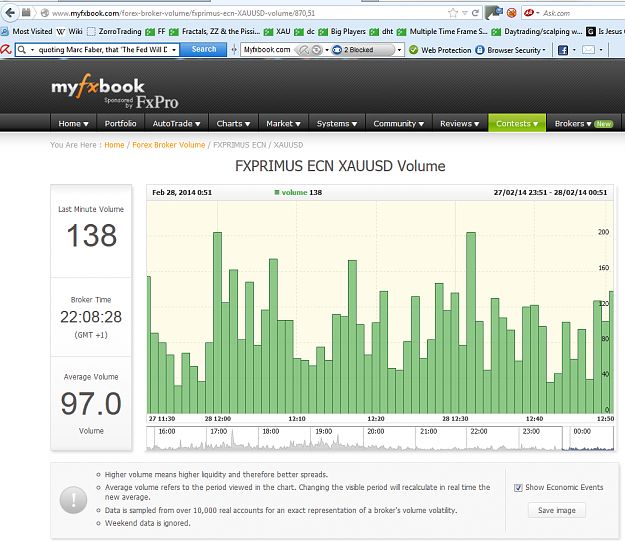The height and width of the screenshot is (541, 625).
Task: Open the Charts navigation menu
Action: pos(233,124)
